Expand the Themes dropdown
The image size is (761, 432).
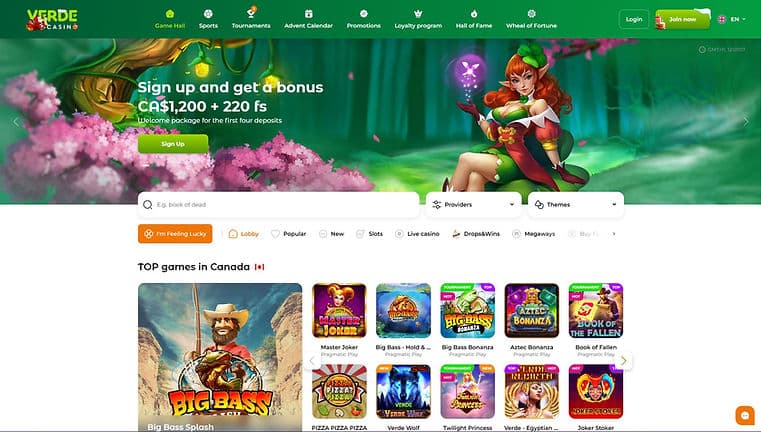point(576,205)
